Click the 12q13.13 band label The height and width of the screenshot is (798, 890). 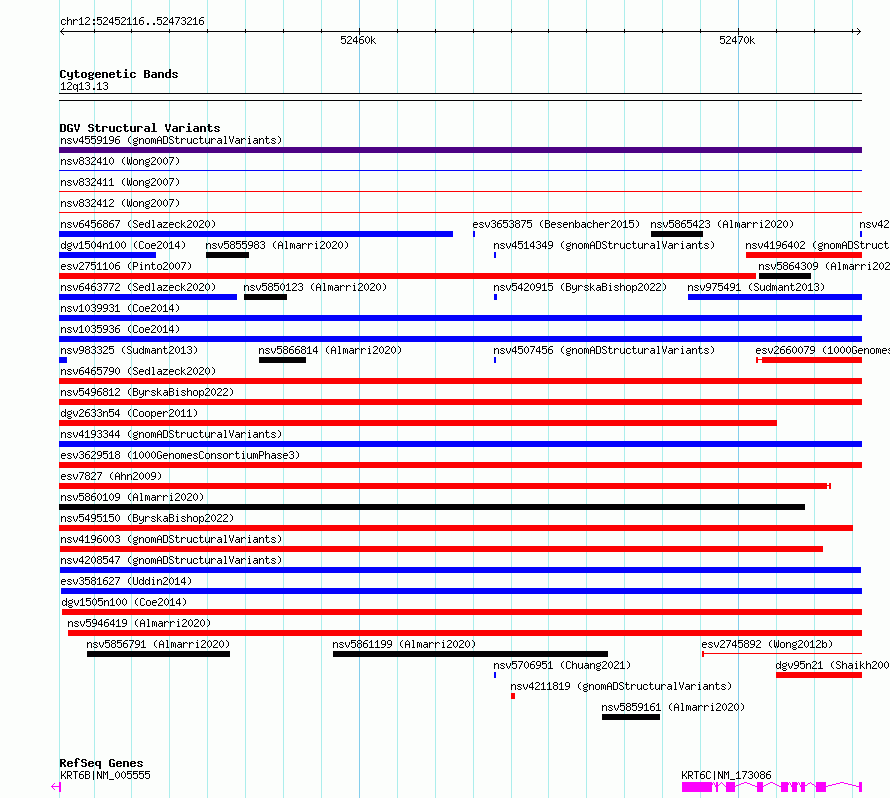click(x=84, y=86)
